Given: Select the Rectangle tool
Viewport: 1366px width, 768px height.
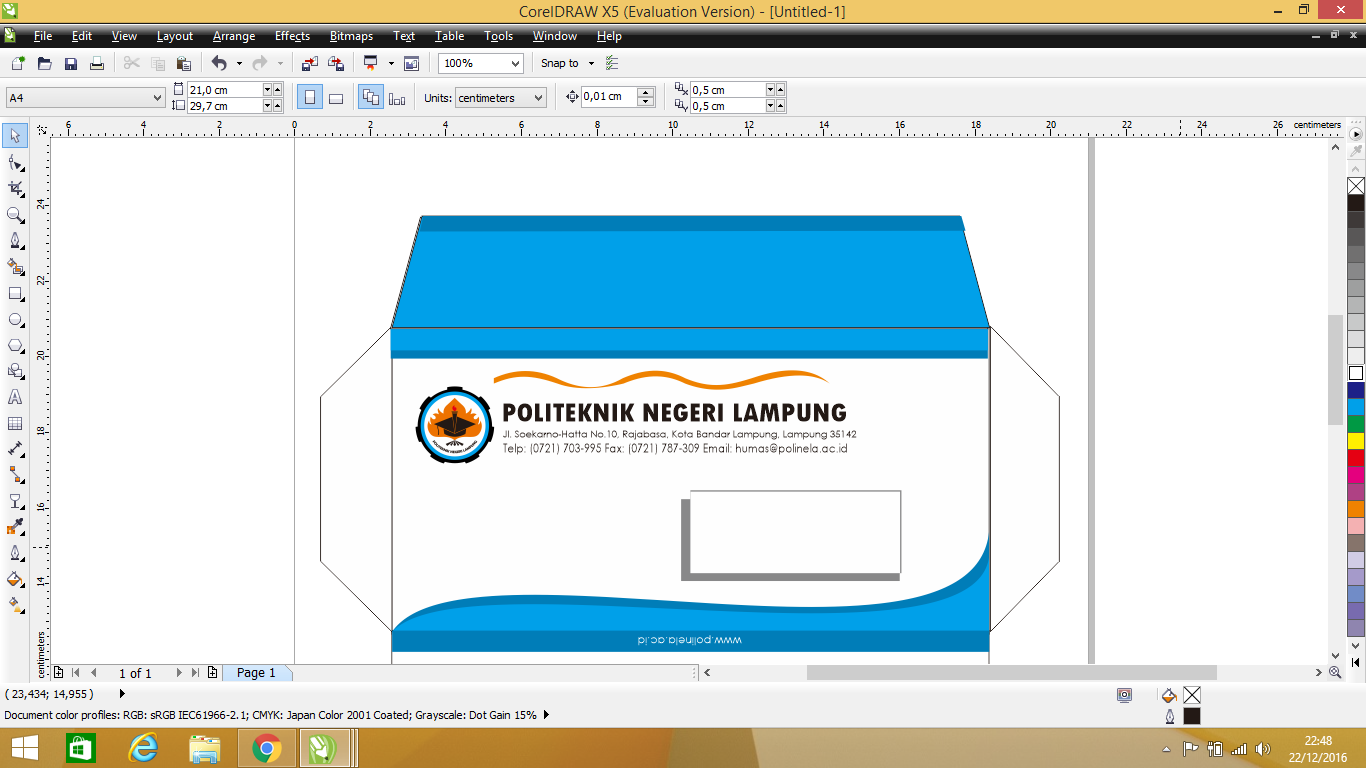Looking at the screenshot, I should click(x=15, y=293).
